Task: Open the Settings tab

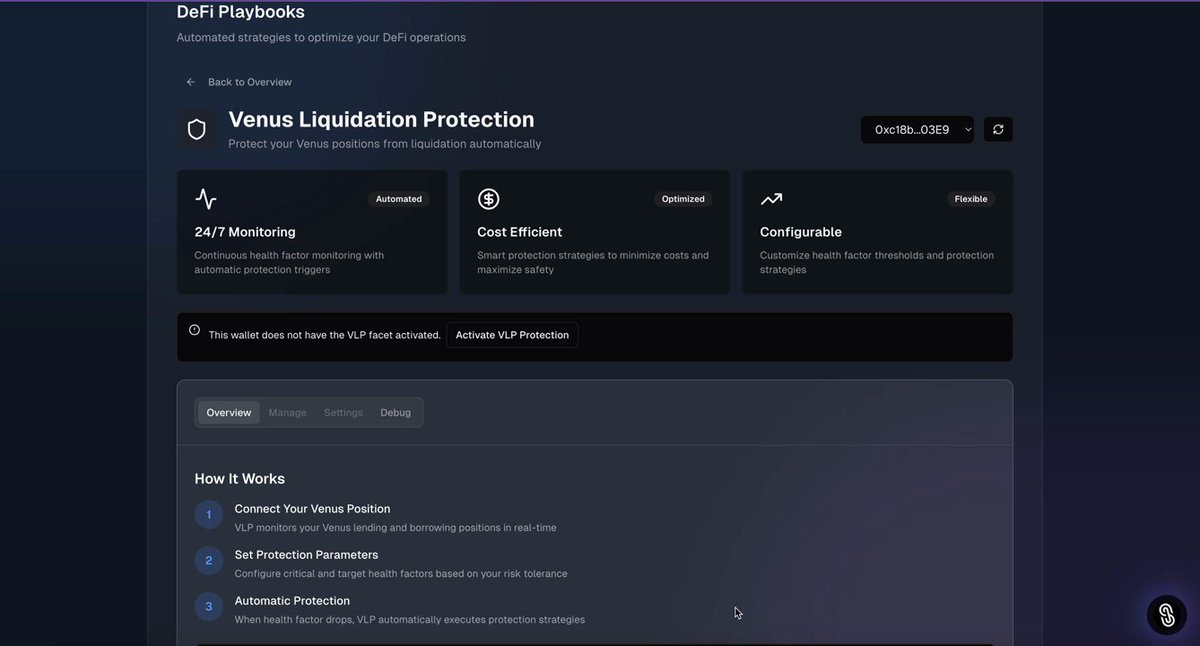Action: point(343,412)
